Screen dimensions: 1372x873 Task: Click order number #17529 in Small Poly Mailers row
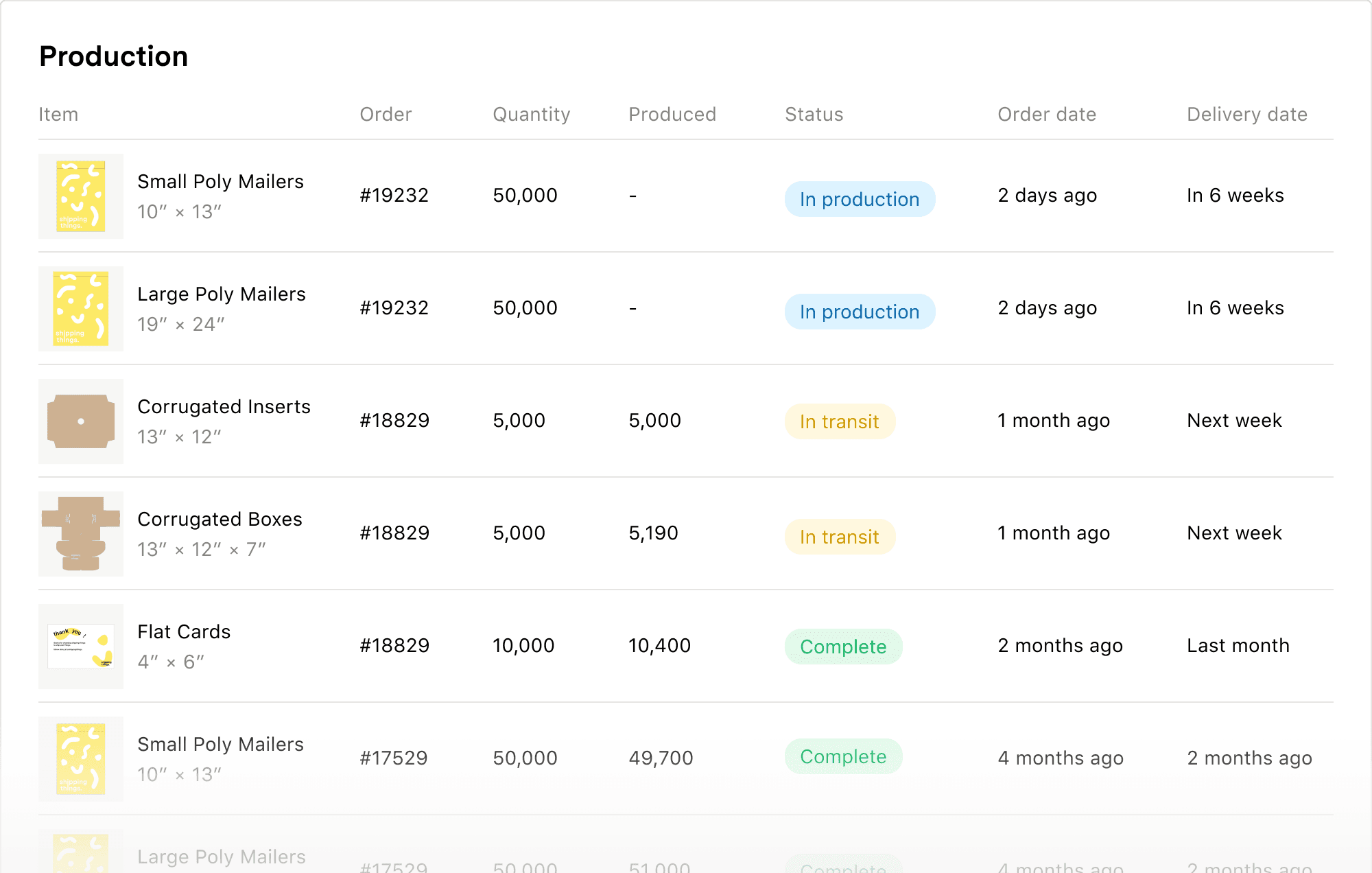click(394, 758)
